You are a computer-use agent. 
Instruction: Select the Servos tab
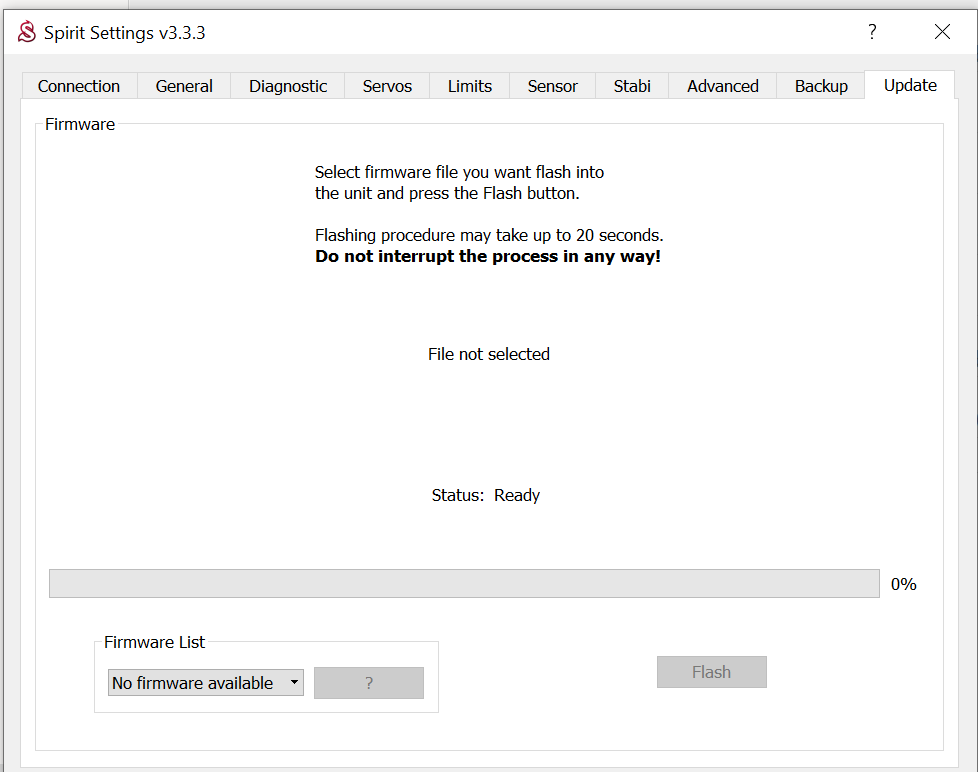(387, 86)
